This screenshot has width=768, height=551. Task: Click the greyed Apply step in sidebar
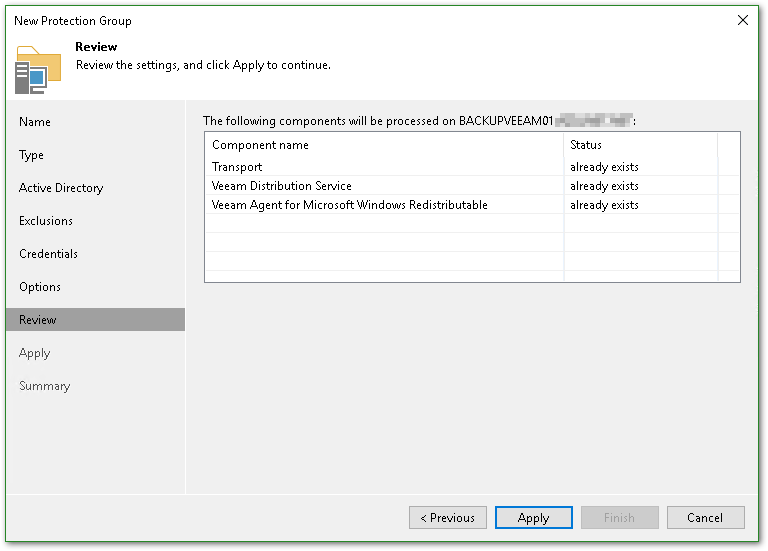[35, 353]
